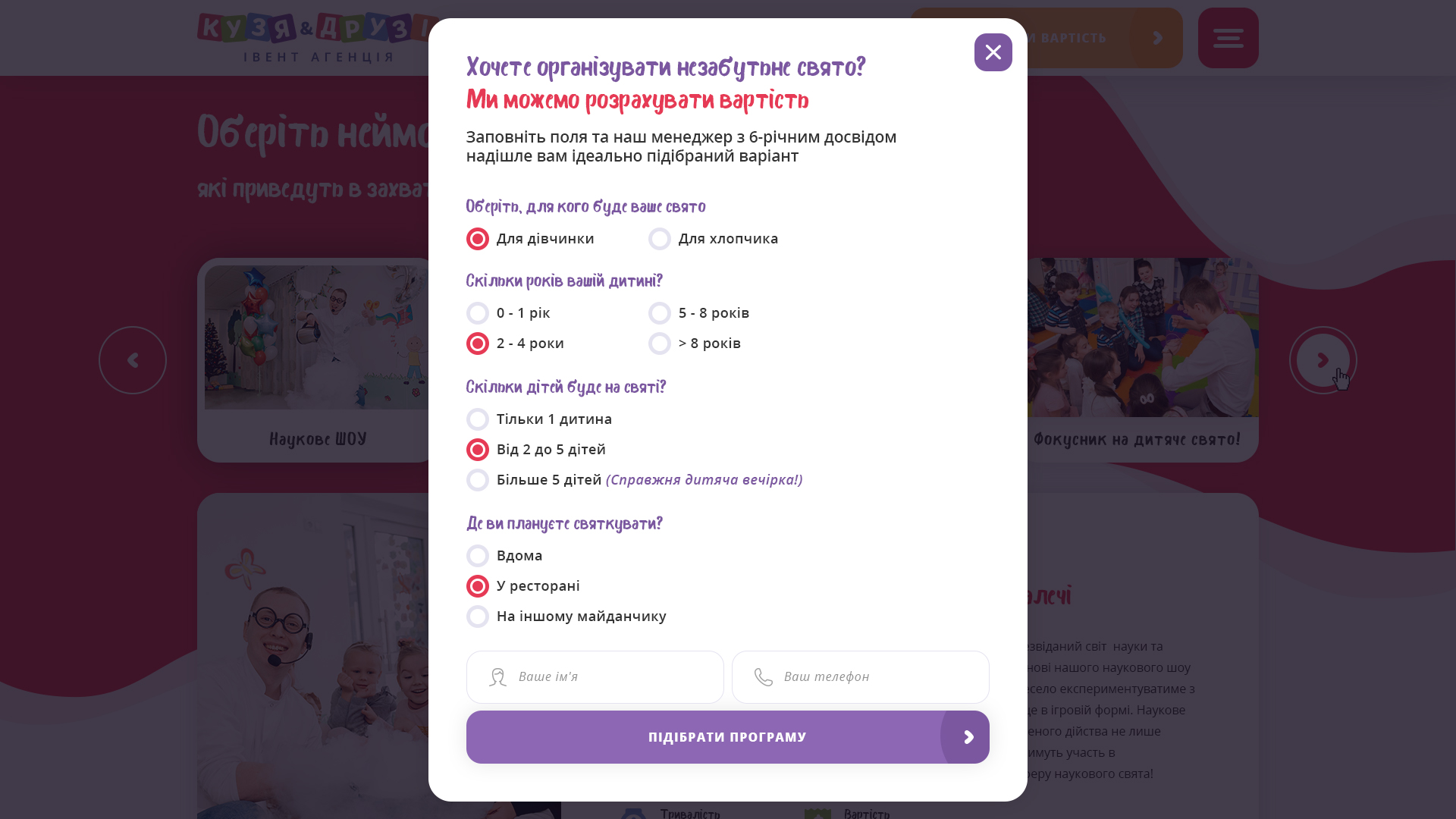The width and height of the screenshot is (1456, 819).
Task: Open the hamburger menu
Action: 1228,38
